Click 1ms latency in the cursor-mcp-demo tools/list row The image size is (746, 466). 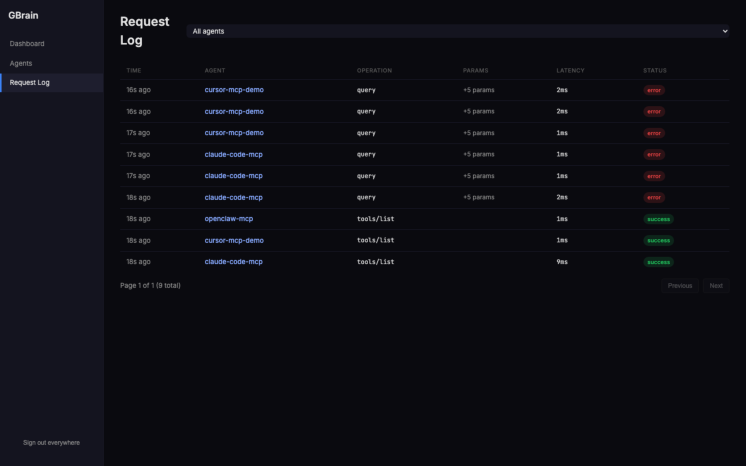tap(562, 240)
